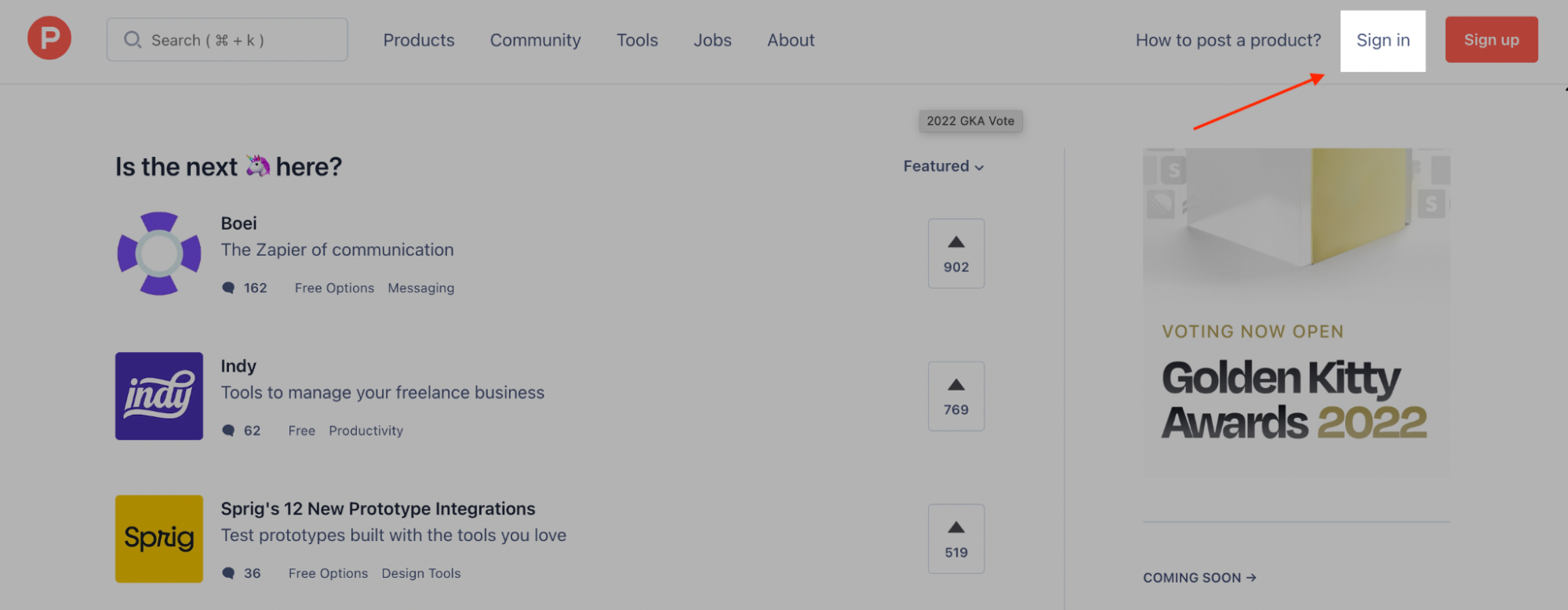This screenshot has height=610, width=1568.
Task: Upvote Sprig with 519 votes
Action: coord(956,539)
